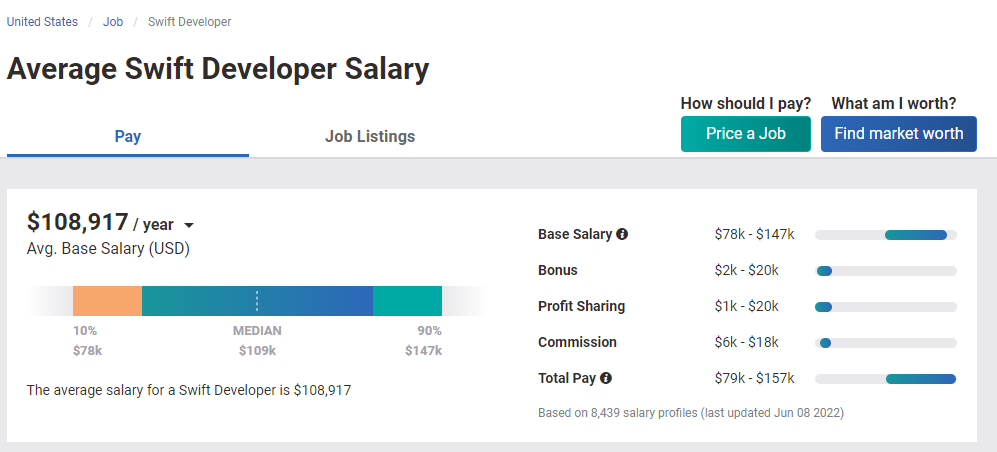This screenshot has width=997, height=452.
Task: Open the per-year pay period dropdown arrow
Action: pyautogui.click(x=188, y=225)
